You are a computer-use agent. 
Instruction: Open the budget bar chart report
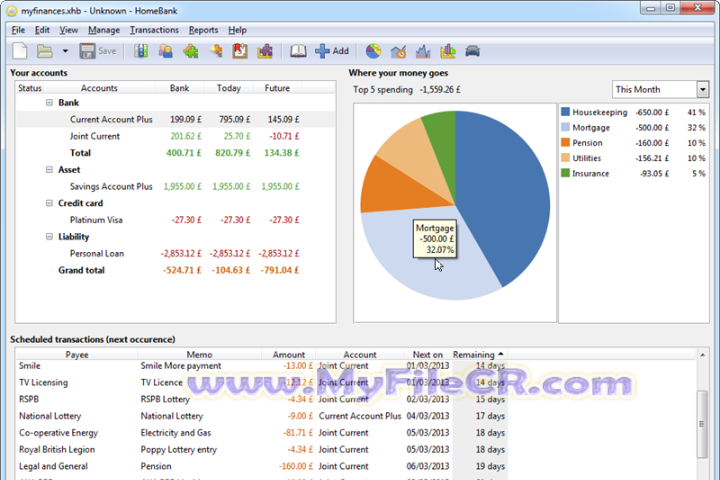(x=448, y=51)
